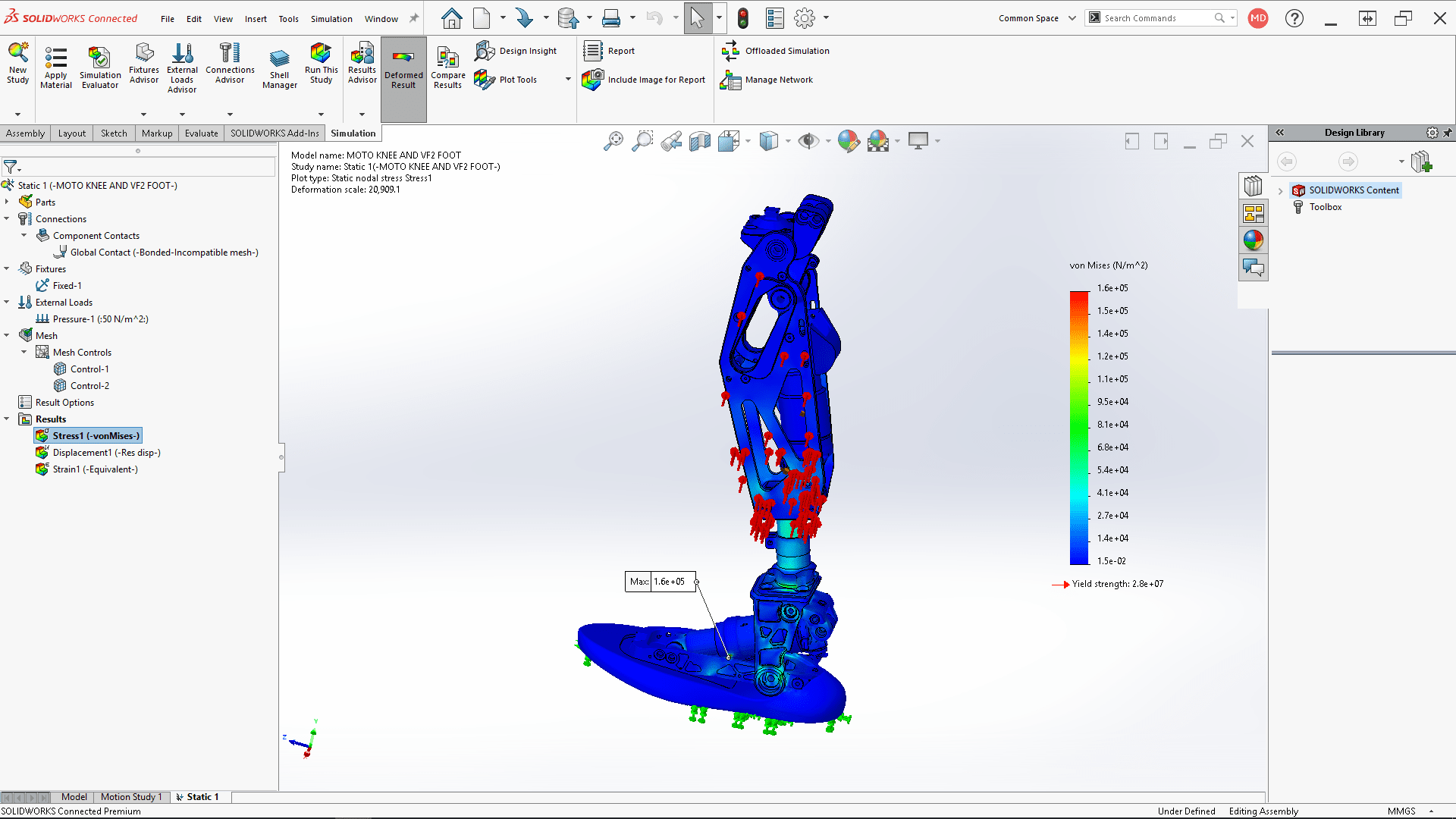Open the Common Space dropdown
1456x819 pixels.
tap(1037, 18)
